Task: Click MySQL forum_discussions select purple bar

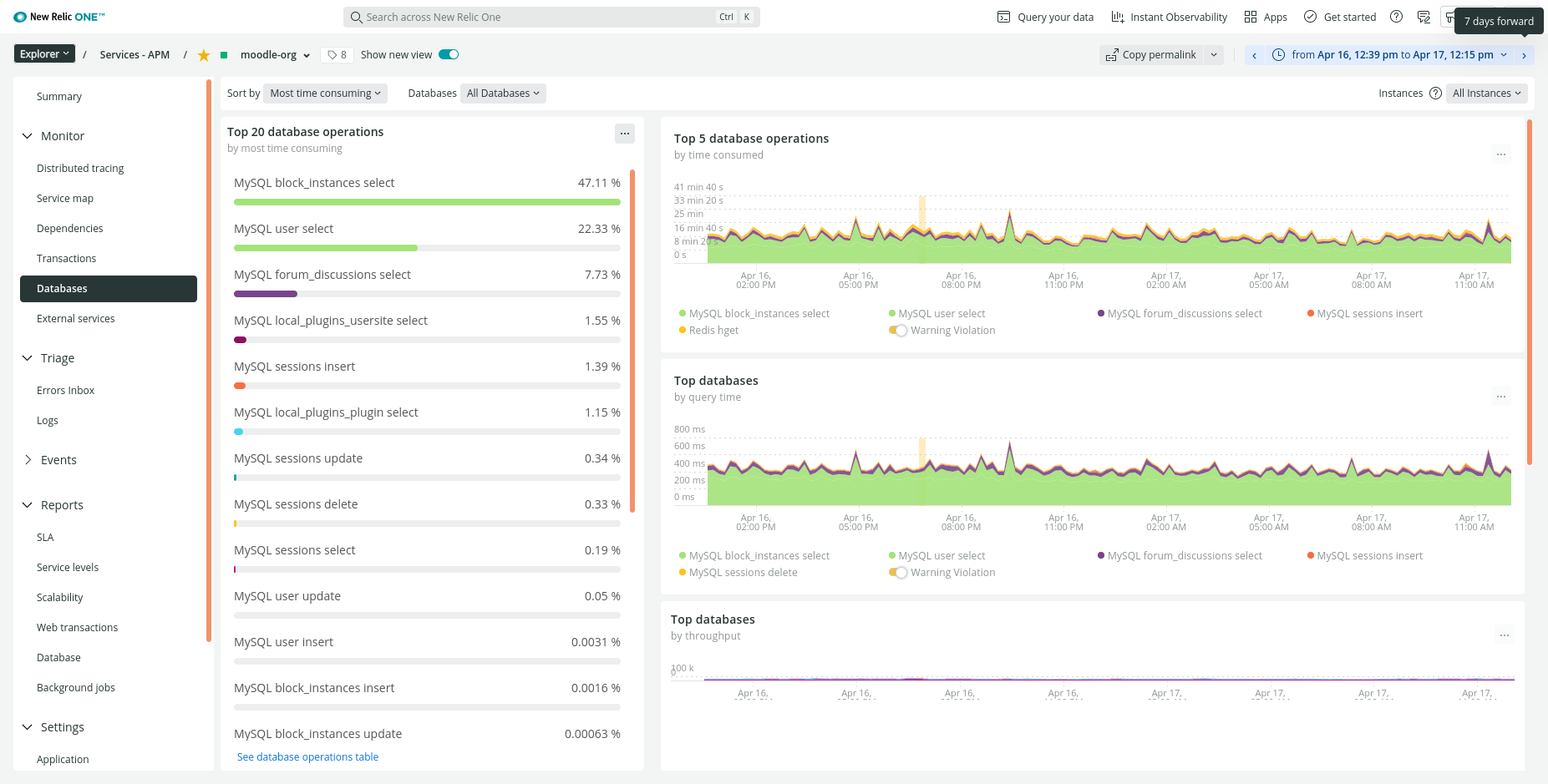Action: pyautogui.click(x=266, y=294)
